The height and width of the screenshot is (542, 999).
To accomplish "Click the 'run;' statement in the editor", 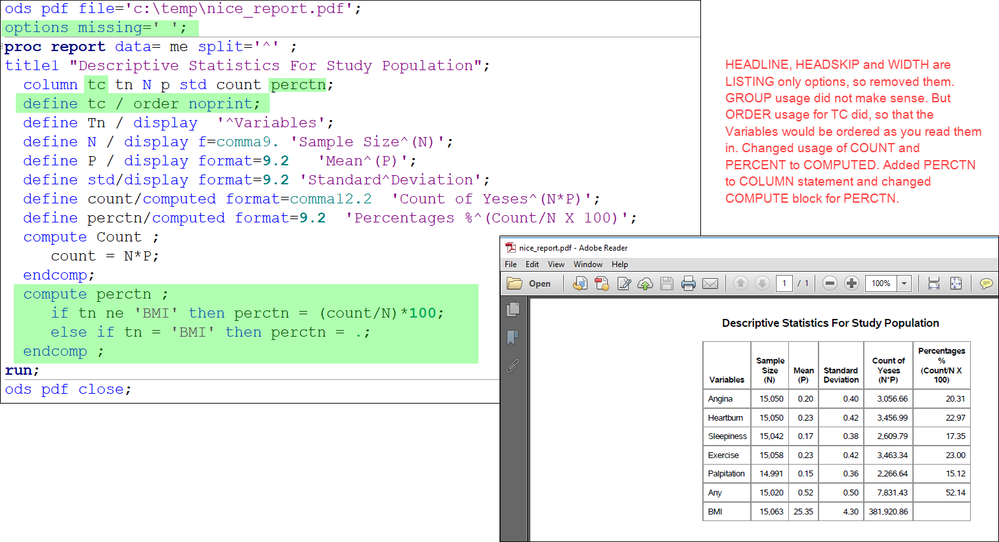I will coord(22,370).
